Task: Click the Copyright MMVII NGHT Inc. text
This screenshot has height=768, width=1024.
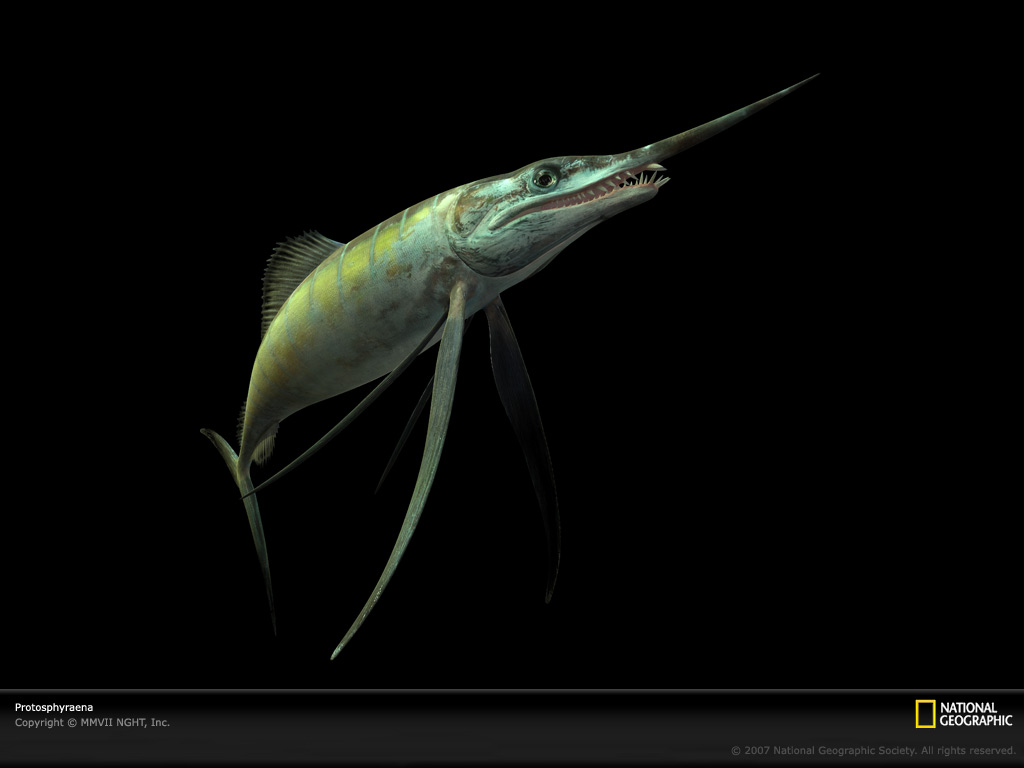Action: (90, 720)
